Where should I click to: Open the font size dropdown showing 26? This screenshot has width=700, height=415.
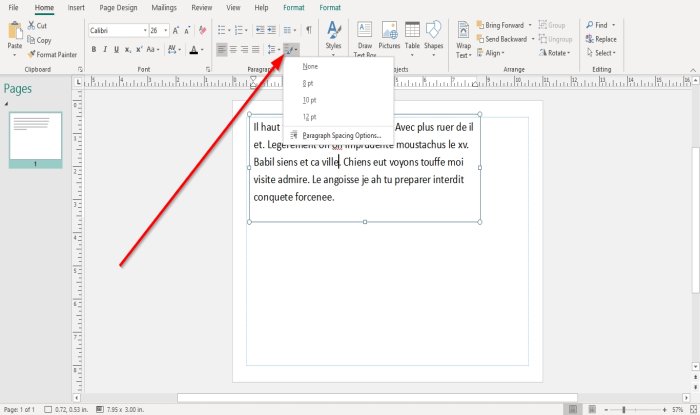click(166, 30)
